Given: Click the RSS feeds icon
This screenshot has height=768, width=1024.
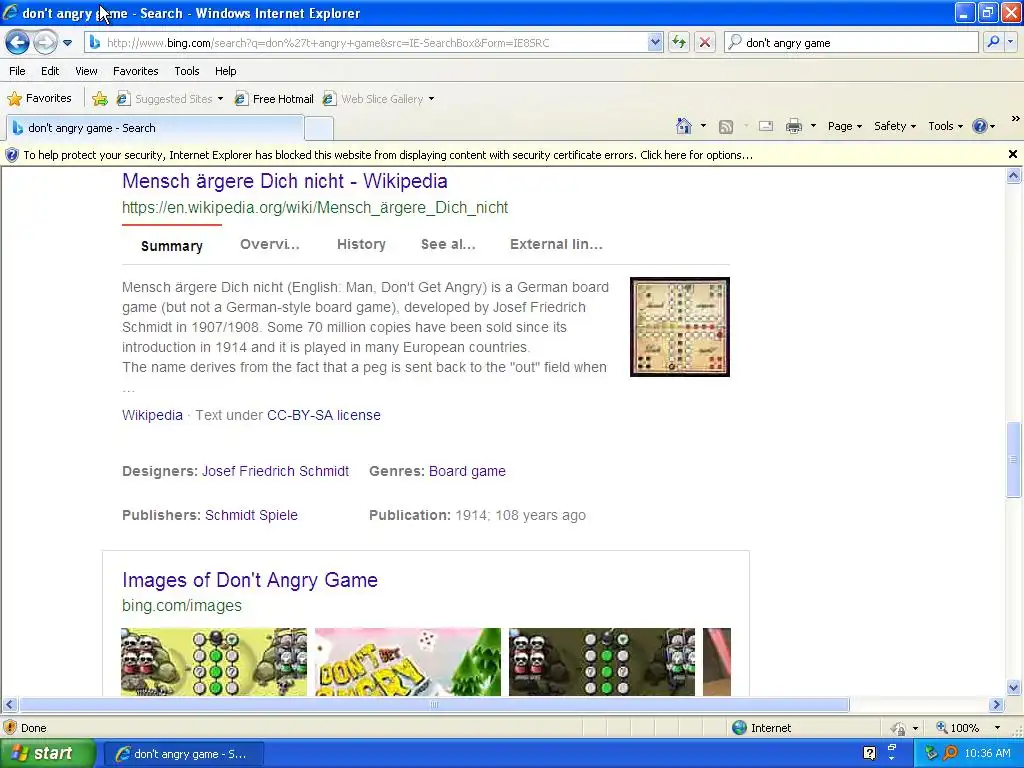Looking at the screenshot, I should point(726,127).
